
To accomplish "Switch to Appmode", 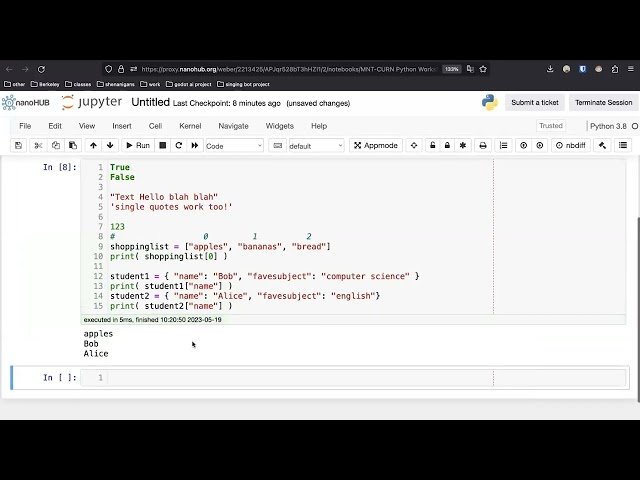I will coord(376,145).
